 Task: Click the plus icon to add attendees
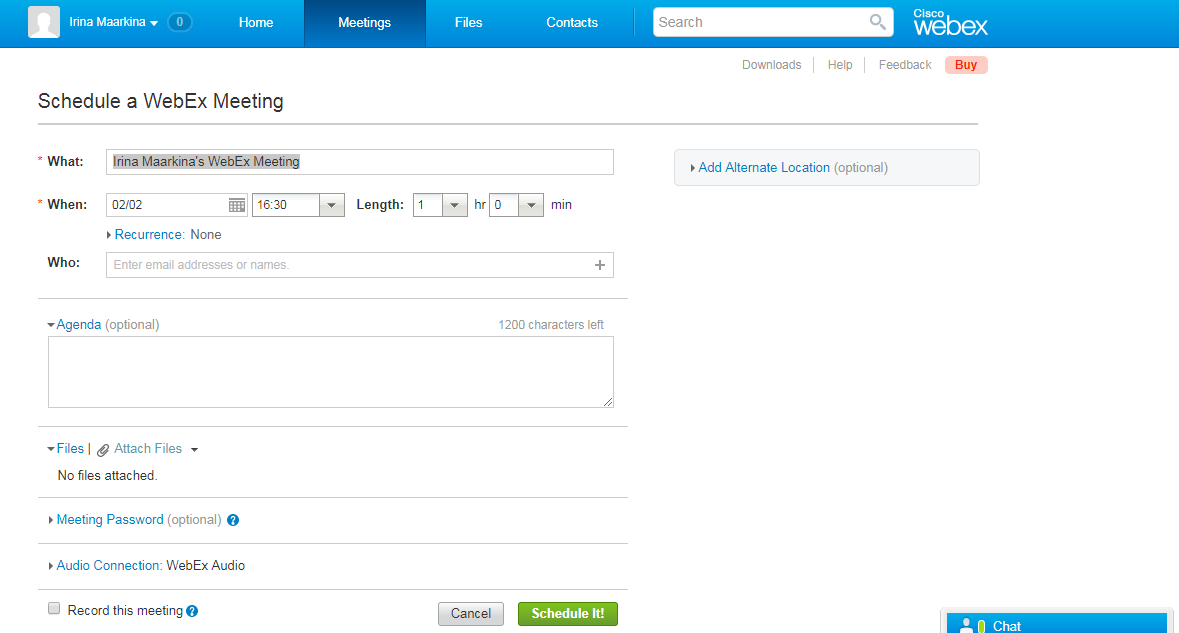(x=600, y=264)
